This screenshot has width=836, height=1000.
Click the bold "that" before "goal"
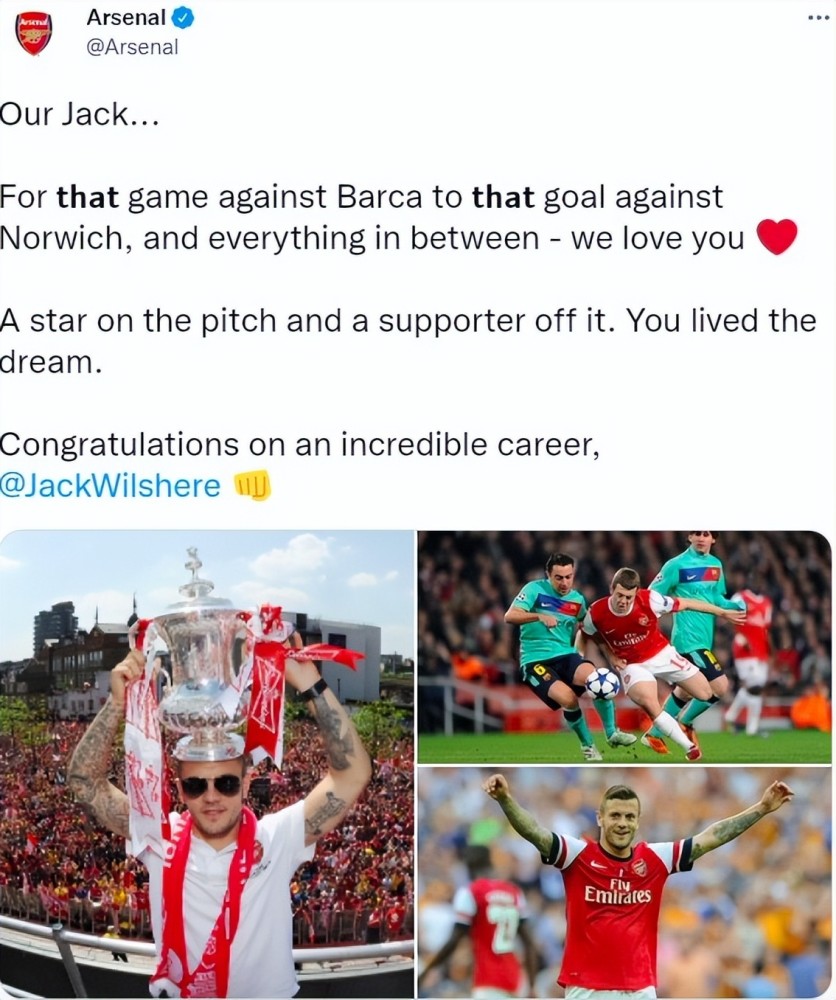click(503, 196)
